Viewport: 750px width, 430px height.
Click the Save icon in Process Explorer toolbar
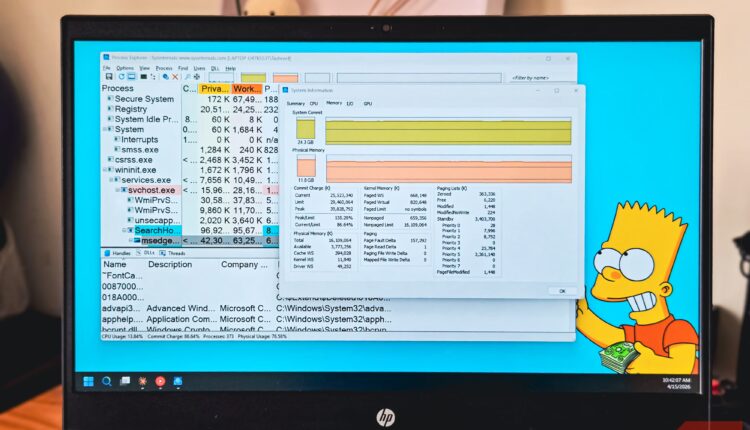(x=109, y=77)
